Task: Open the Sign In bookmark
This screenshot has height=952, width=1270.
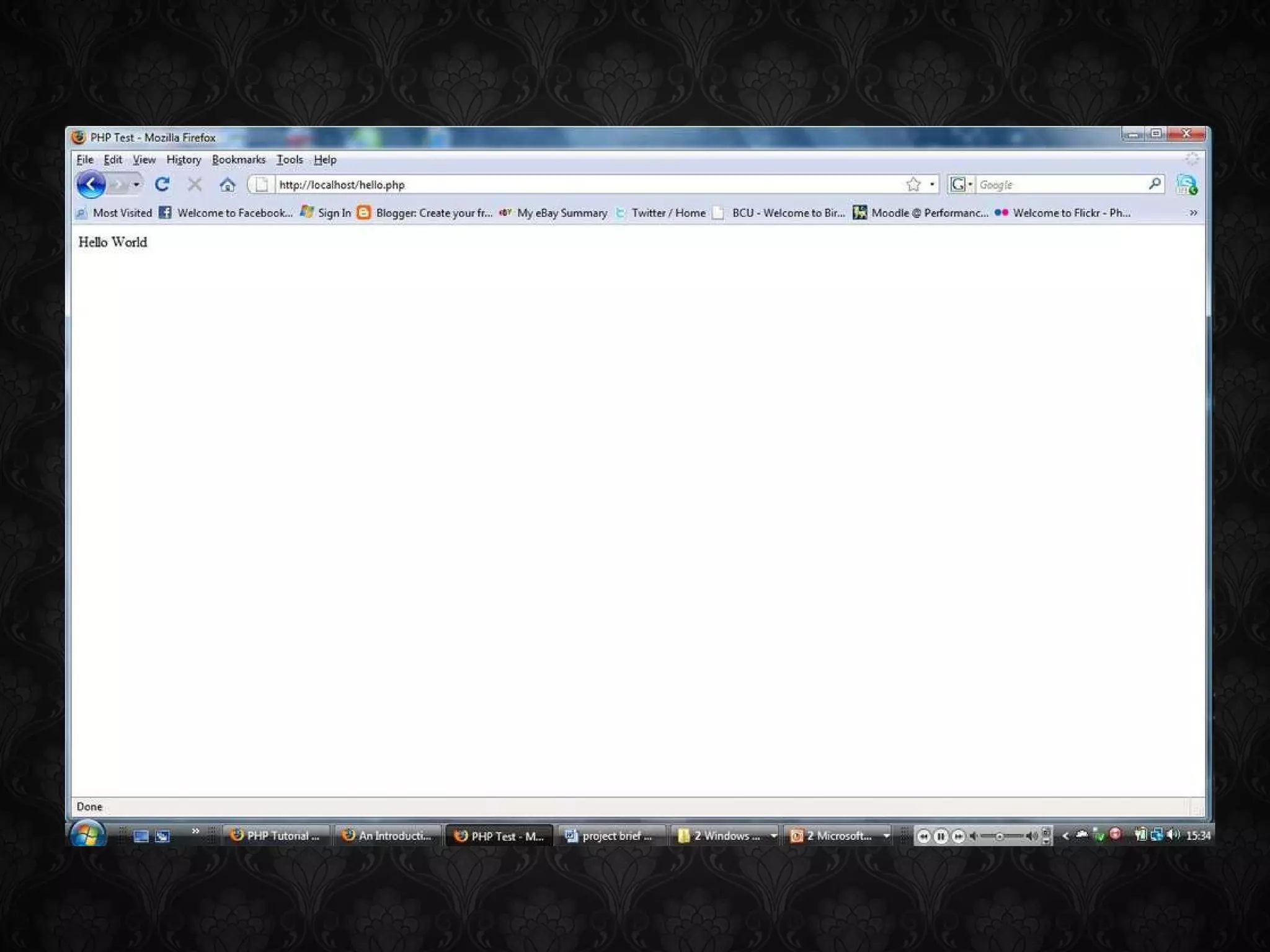Action: click(x=326, y=213)
